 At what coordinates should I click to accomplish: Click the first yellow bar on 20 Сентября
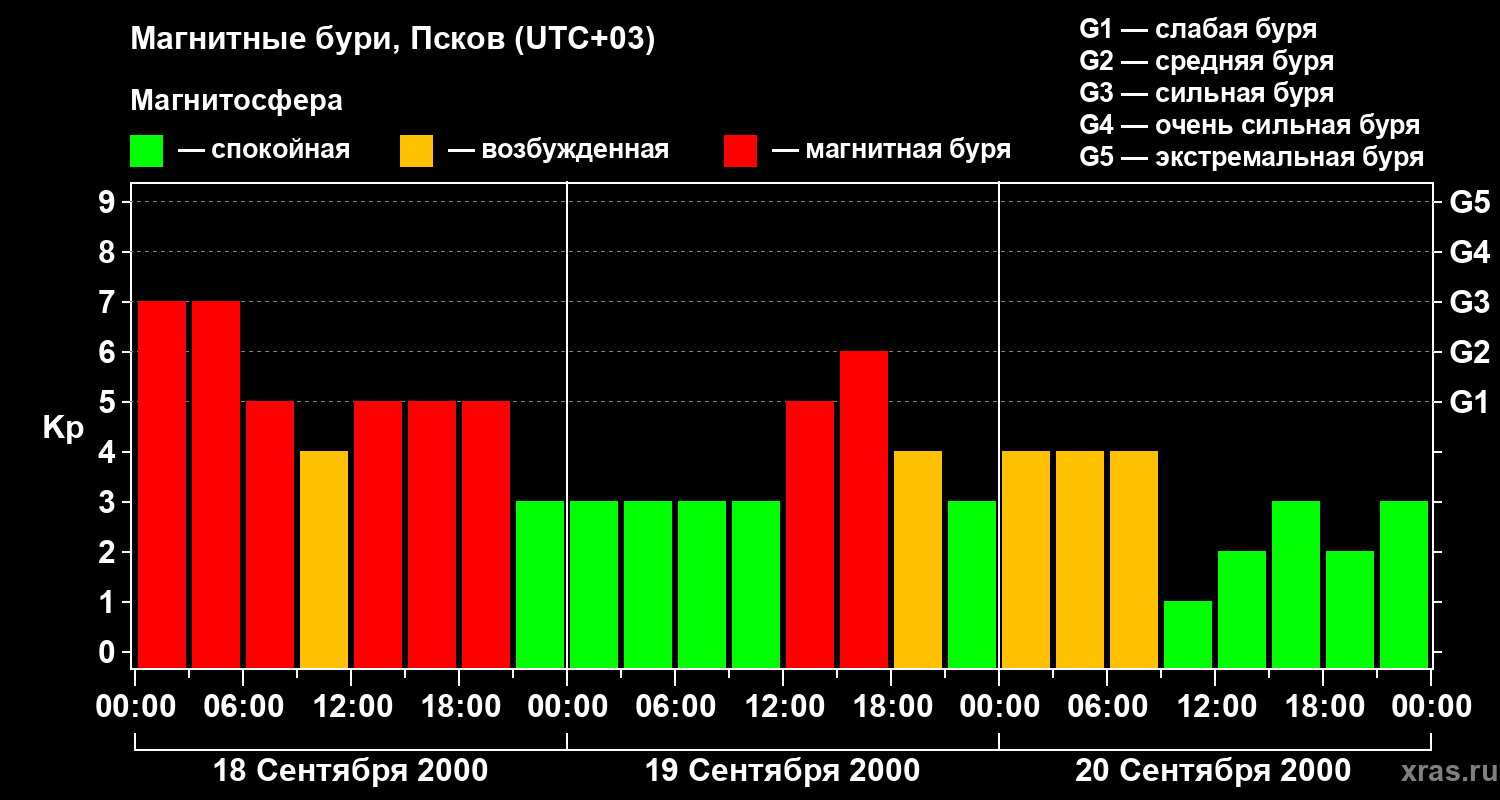click(x=1026, y=559)
